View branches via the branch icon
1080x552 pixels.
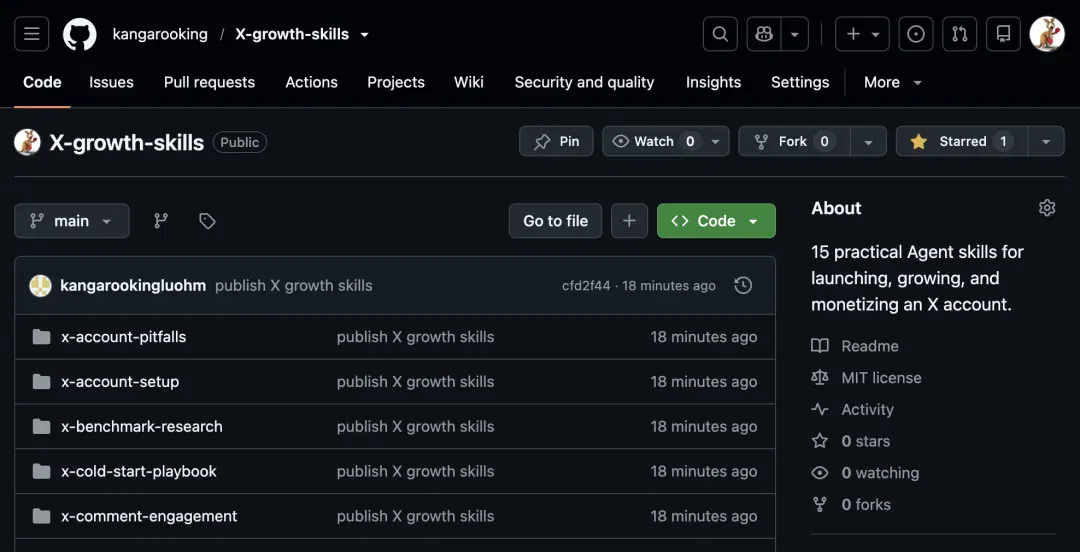[x=161, y=221]
